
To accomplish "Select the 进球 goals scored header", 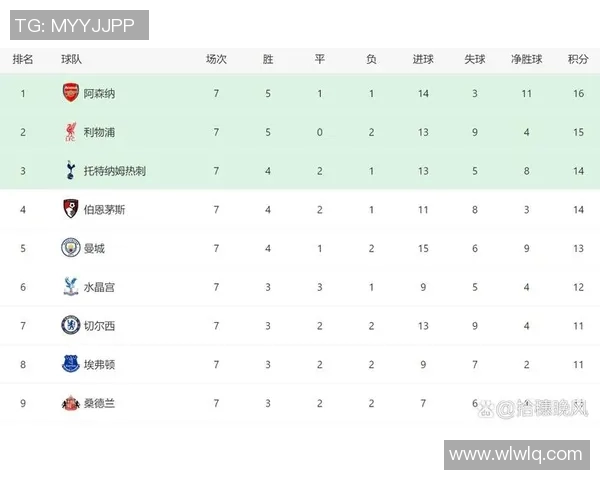I will point(423,59).
